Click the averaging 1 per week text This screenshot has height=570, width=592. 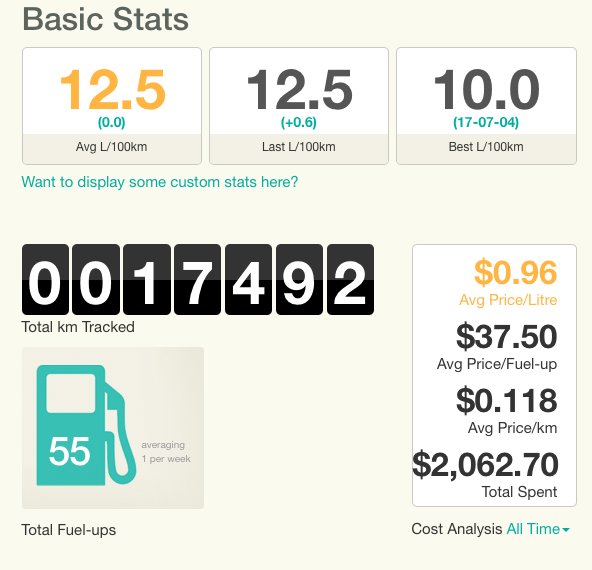coord(166,452)
